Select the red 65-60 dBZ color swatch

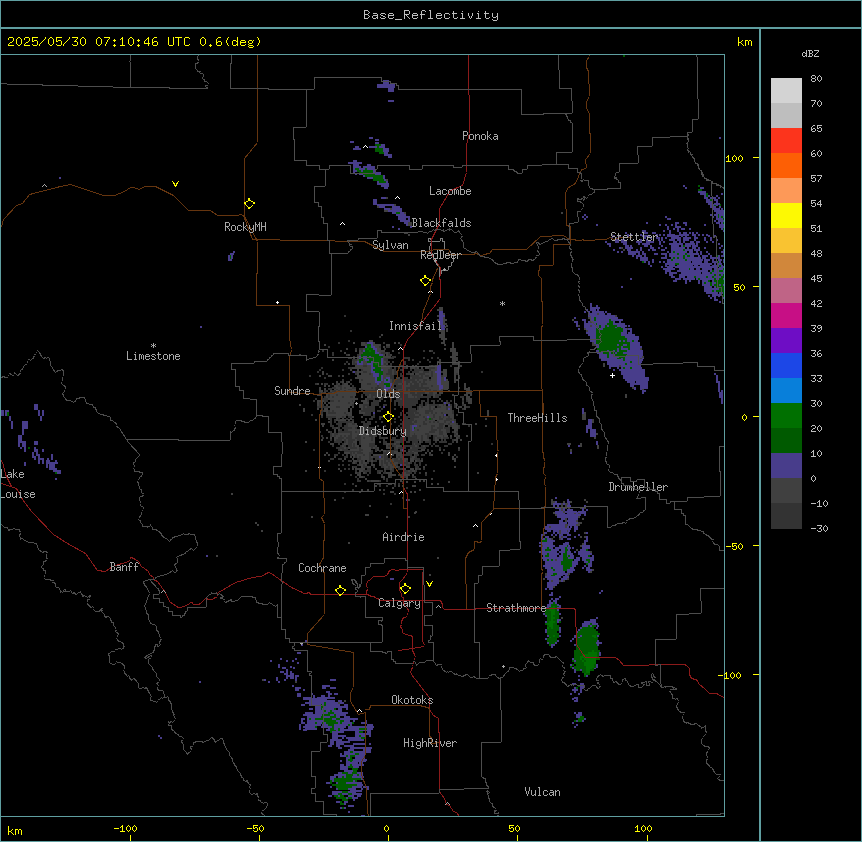click(x=786, y=140)
